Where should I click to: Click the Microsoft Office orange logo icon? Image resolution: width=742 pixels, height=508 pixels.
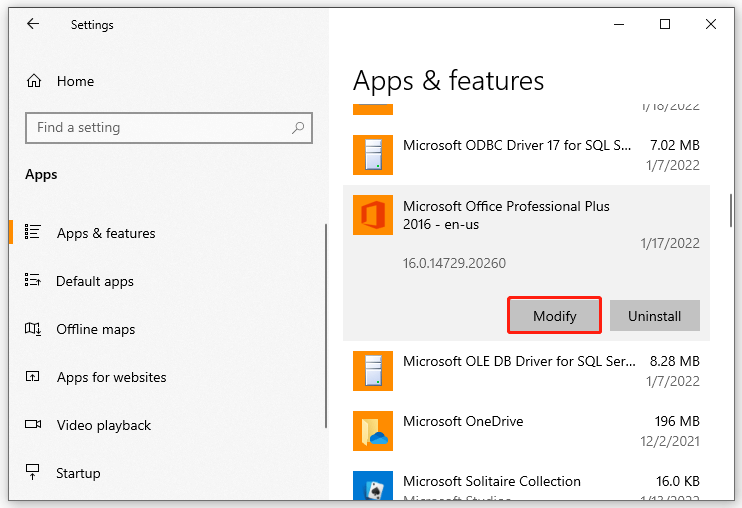click(x=373, y=215)
